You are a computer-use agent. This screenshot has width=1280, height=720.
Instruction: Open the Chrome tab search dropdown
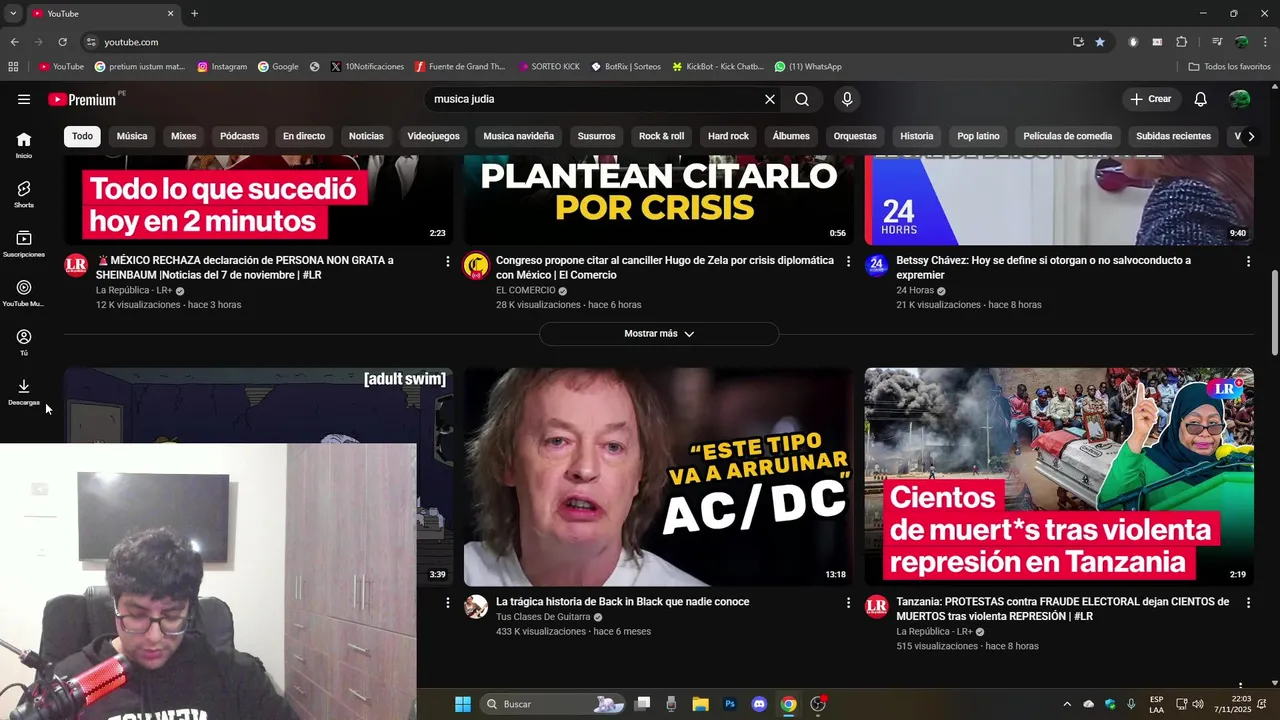click(x=13, y=13)
